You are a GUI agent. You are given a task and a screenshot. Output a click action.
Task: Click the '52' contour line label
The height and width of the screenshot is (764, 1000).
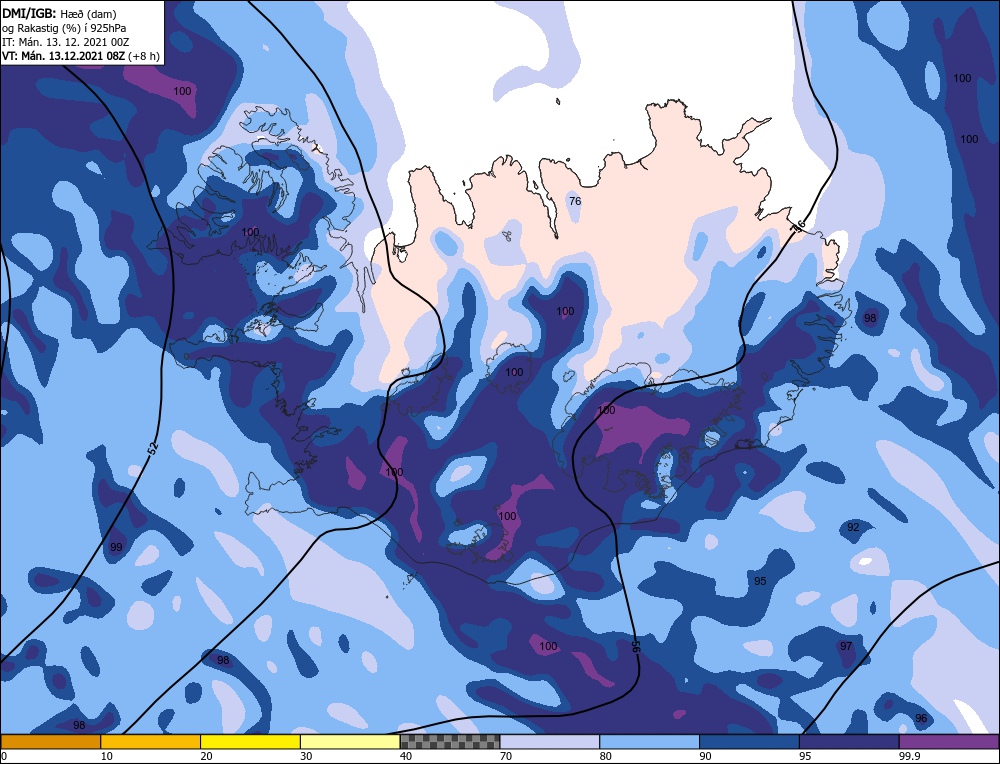(x=152, y=448)
